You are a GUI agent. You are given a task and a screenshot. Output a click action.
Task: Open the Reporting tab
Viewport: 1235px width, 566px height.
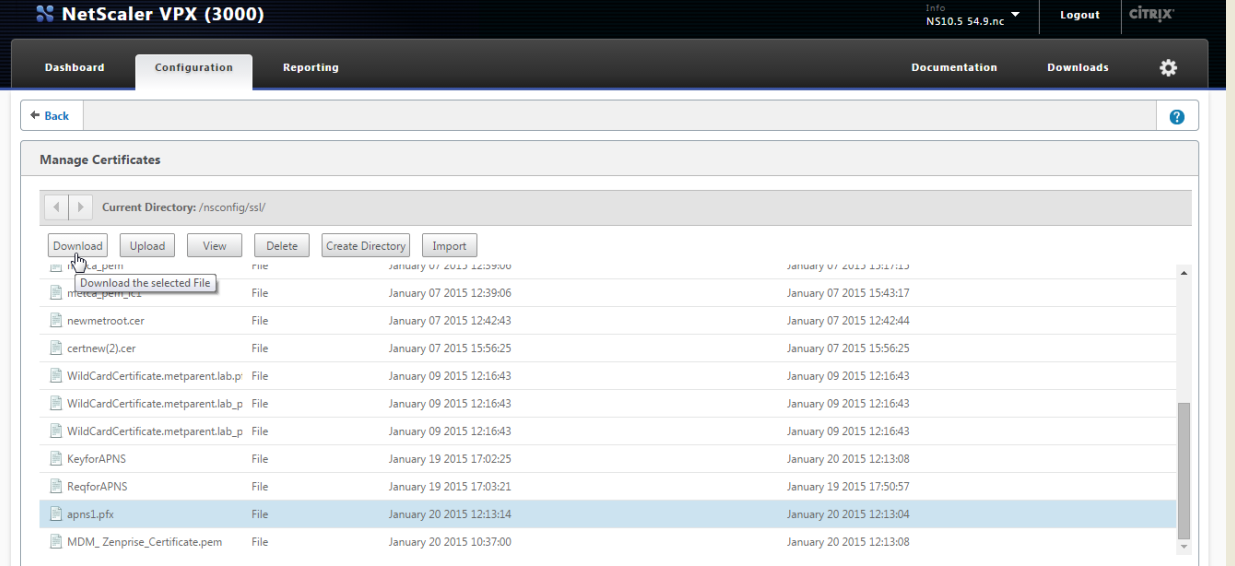310,68
